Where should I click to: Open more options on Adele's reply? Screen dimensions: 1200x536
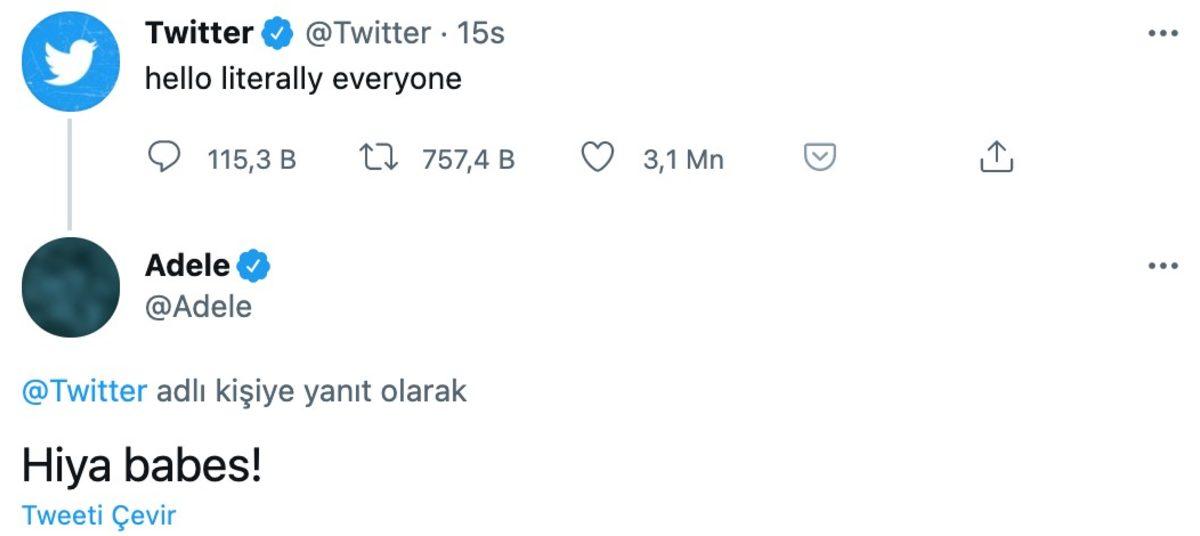tap(1163, 266)
